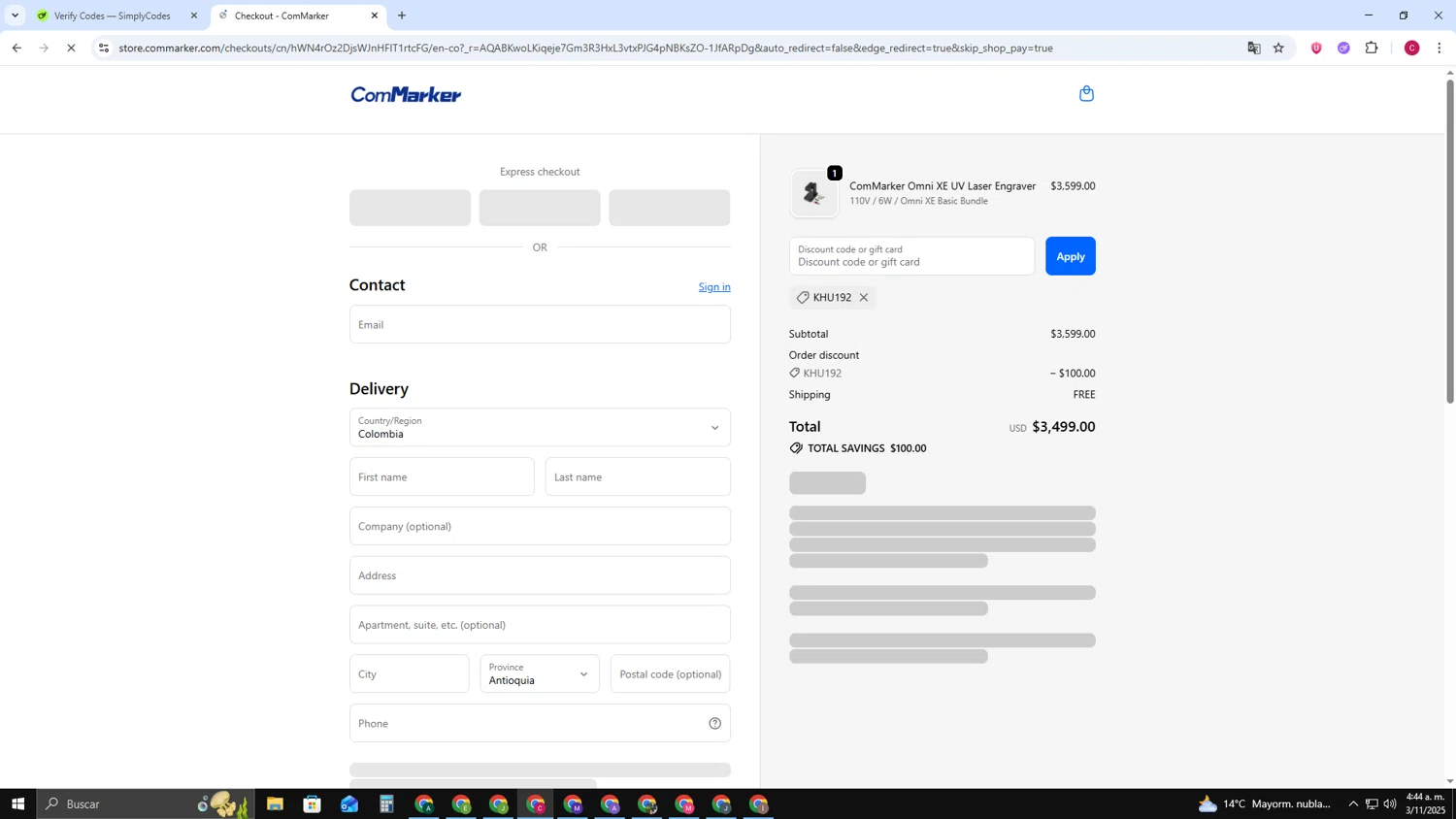The width and height of the screenshot is (1456, 819).
Task: Open File Explorer from taskbar
Action: 275,803
